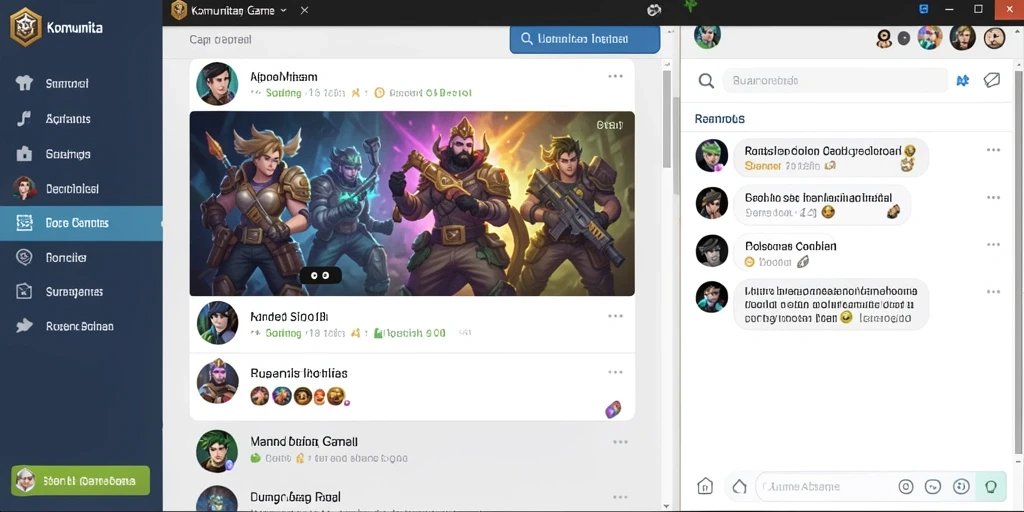Click the Komunitas Game tab icon
This screenshot has width=1024, height=512.
(179, 10)
